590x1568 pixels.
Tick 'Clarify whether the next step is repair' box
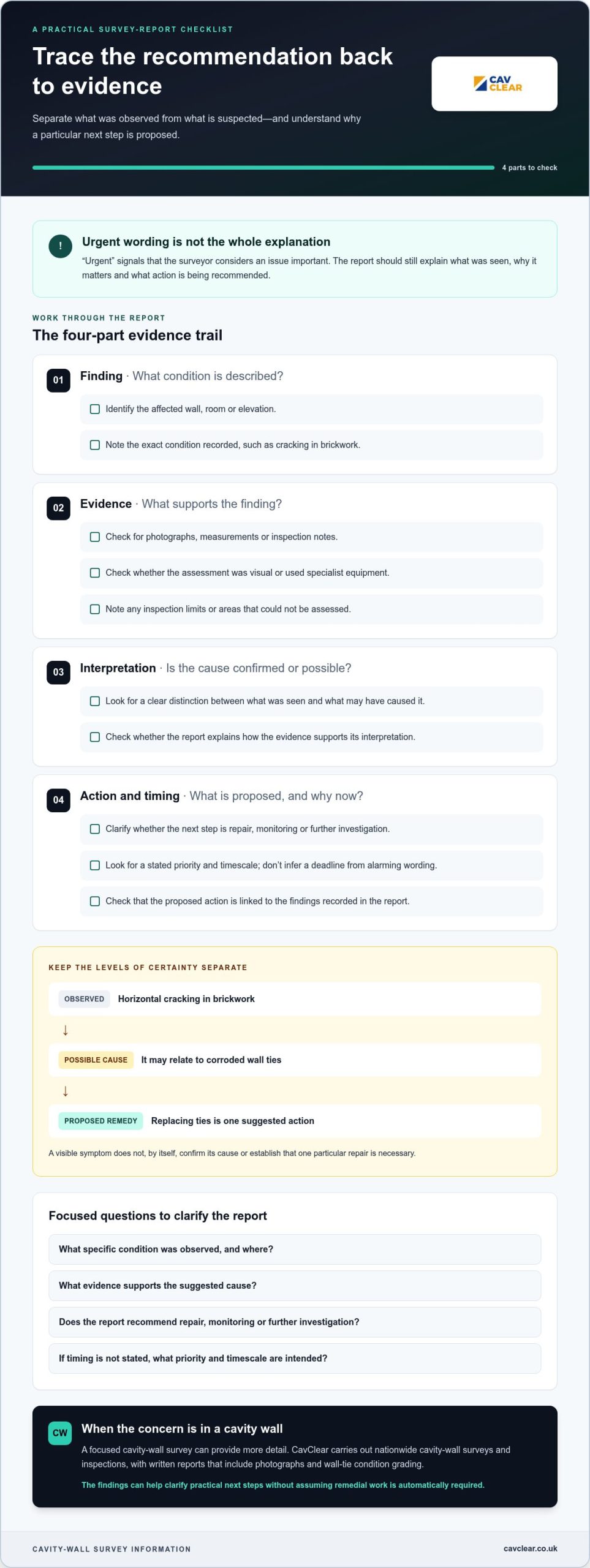(95, 829)
